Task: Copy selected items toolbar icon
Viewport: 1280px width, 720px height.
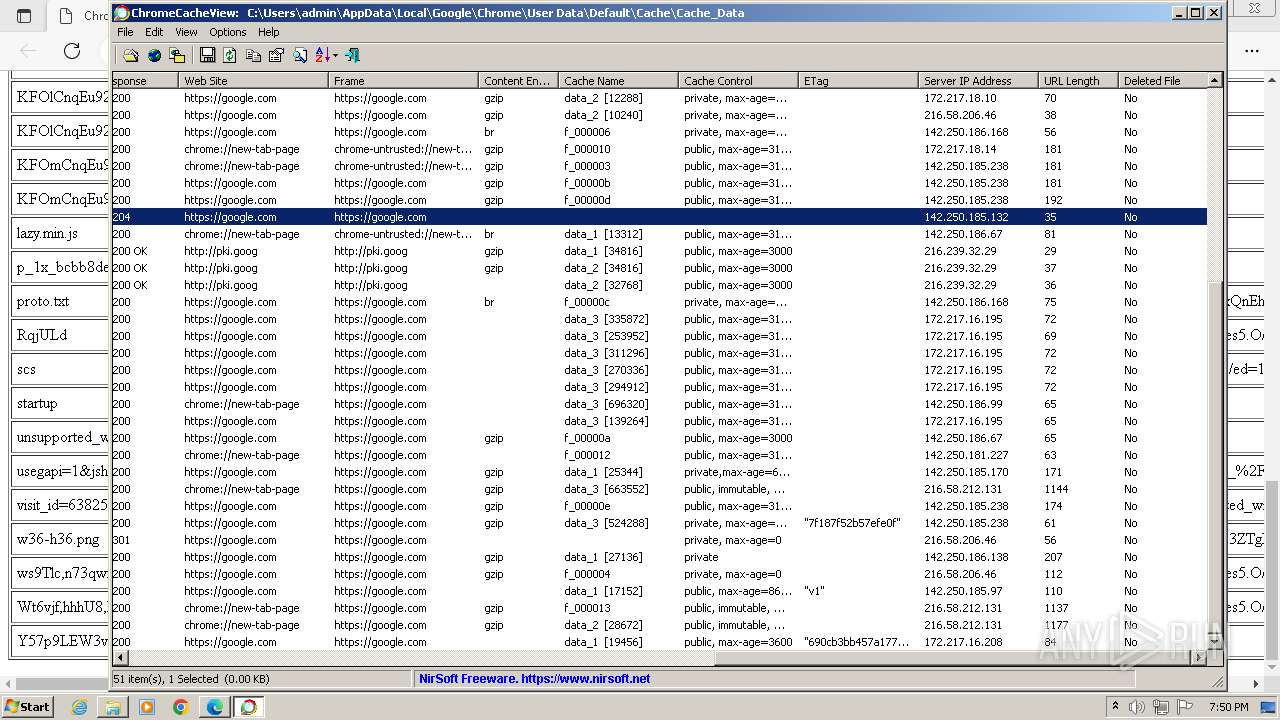Action: [253, 55]
